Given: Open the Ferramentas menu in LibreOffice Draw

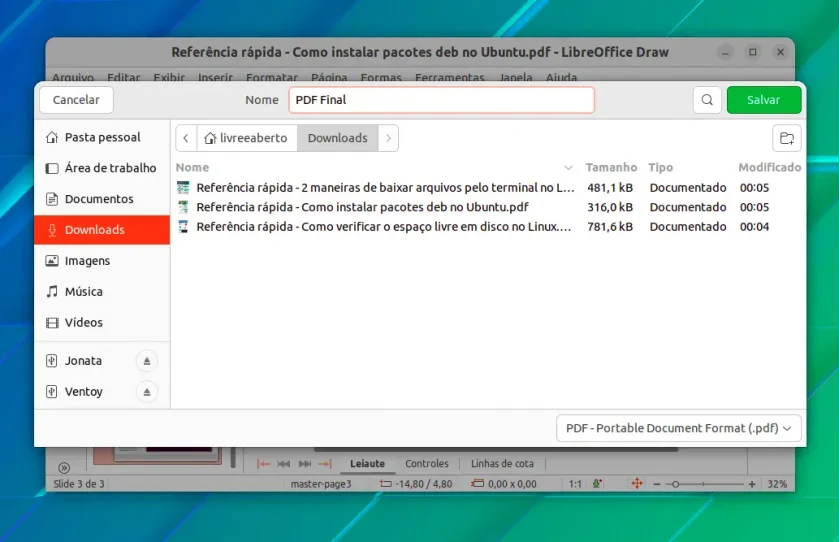Looking at the screenshot, I should coord(449,77).
